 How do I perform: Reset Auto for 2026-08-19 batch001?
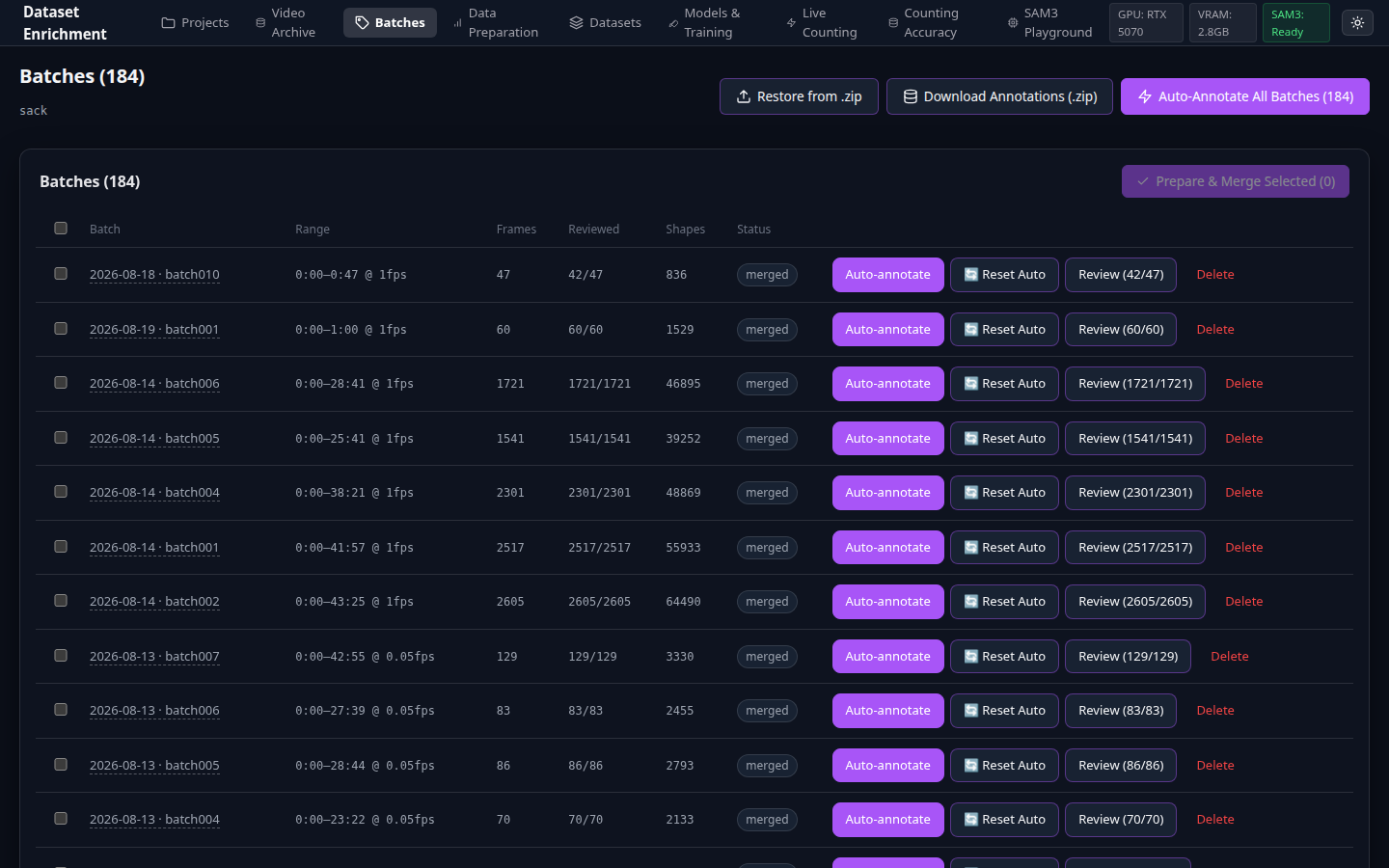(x=1004, y=330)
